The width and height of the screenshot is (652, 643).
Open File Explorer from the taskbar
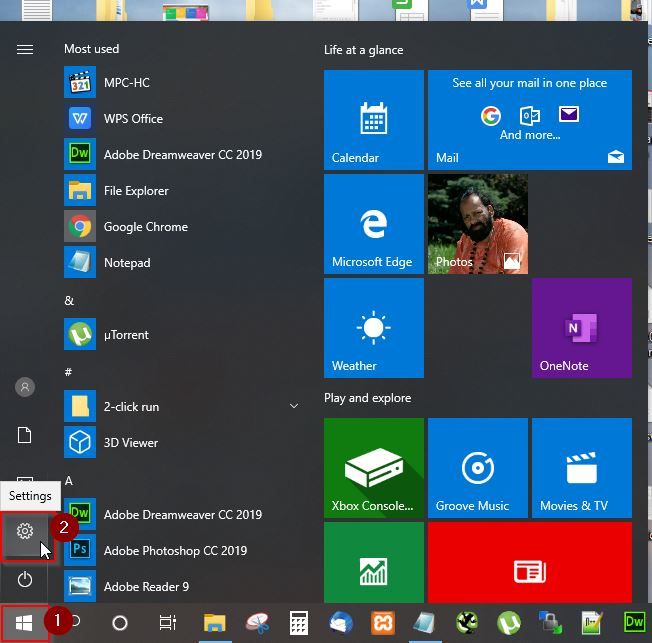[215, 623]
